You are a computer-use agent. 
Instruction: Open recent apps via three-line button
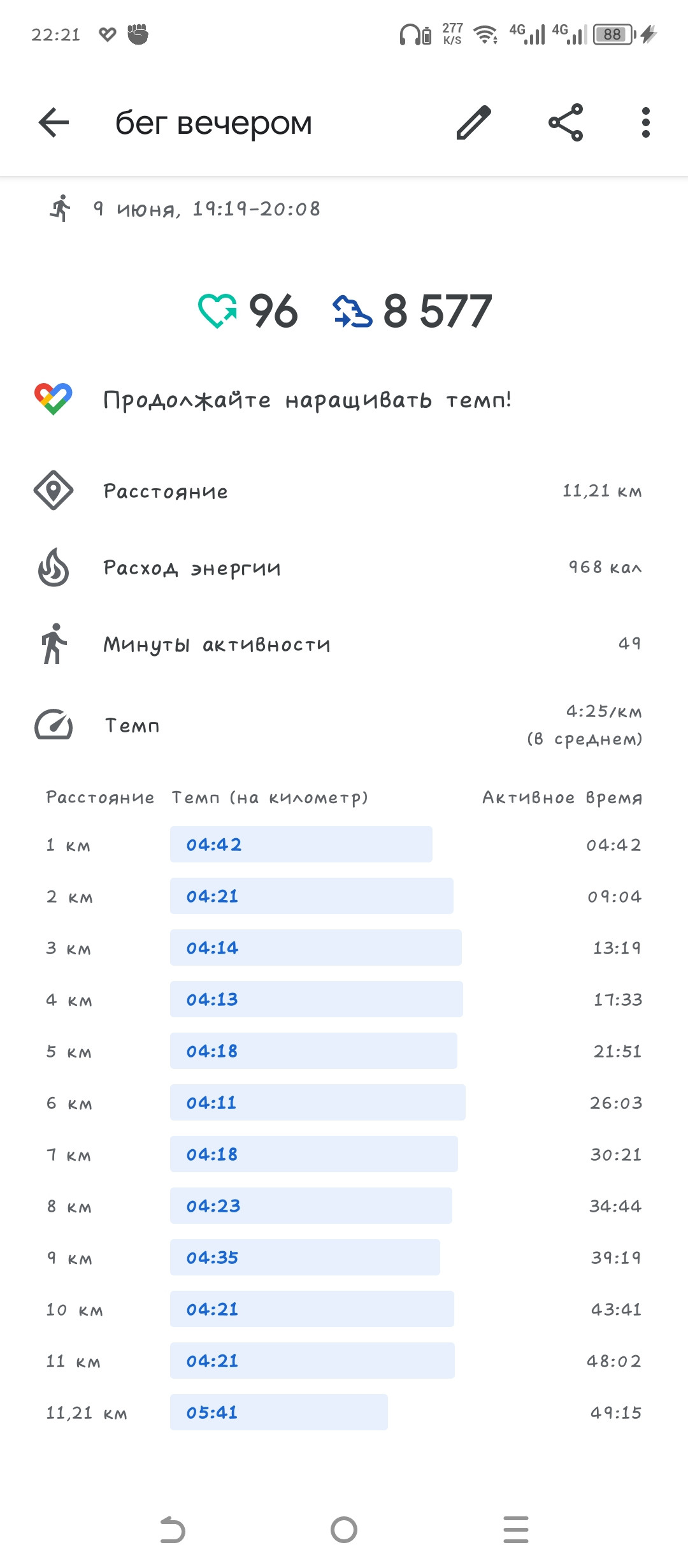coord(516,1530)
